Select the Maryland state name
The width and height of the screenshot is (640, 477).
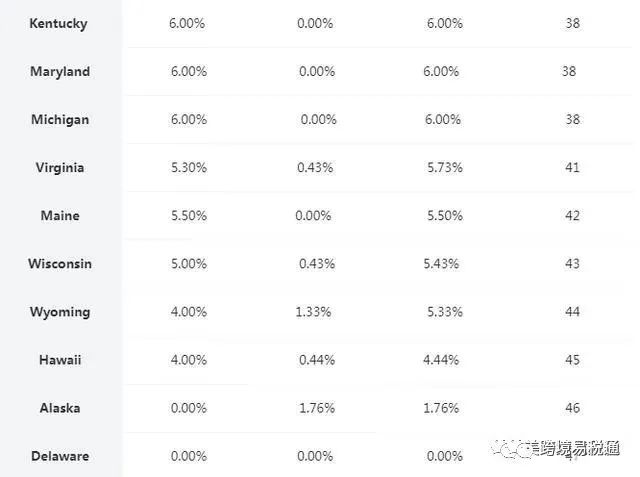[x=60, y=71]
